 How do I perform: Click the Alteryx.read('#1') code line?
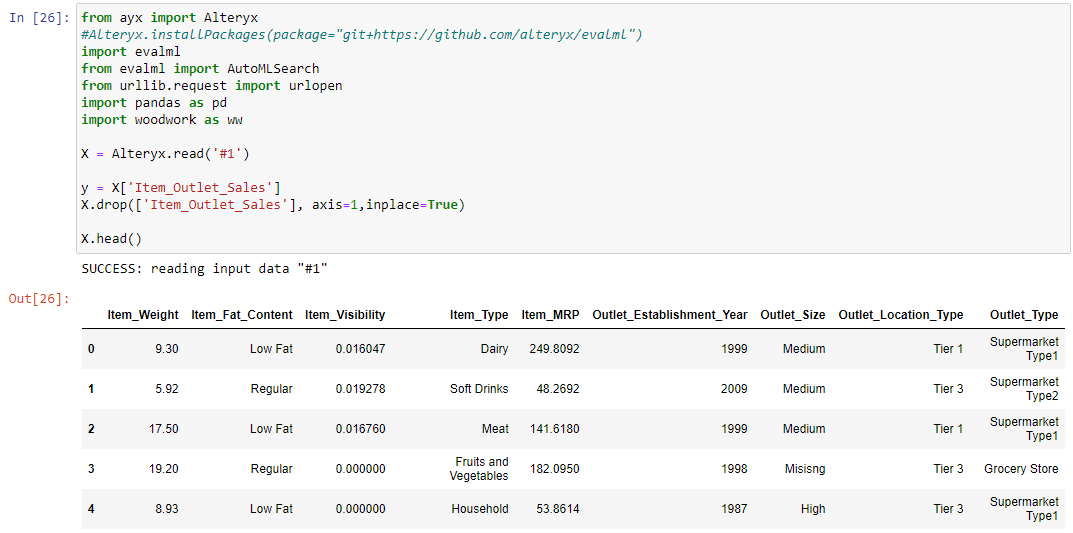pyautogui.click(x=165, y=154)
